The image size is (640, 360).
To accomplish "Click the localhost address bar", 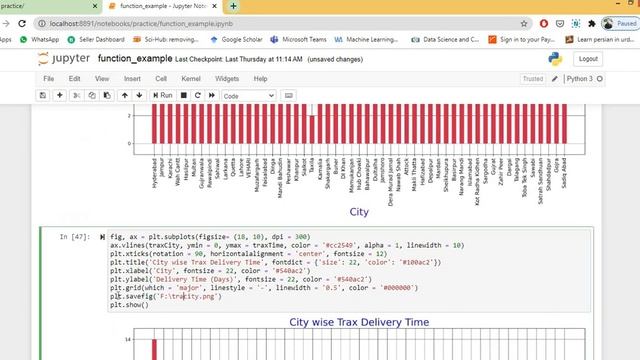I will 282,24.
